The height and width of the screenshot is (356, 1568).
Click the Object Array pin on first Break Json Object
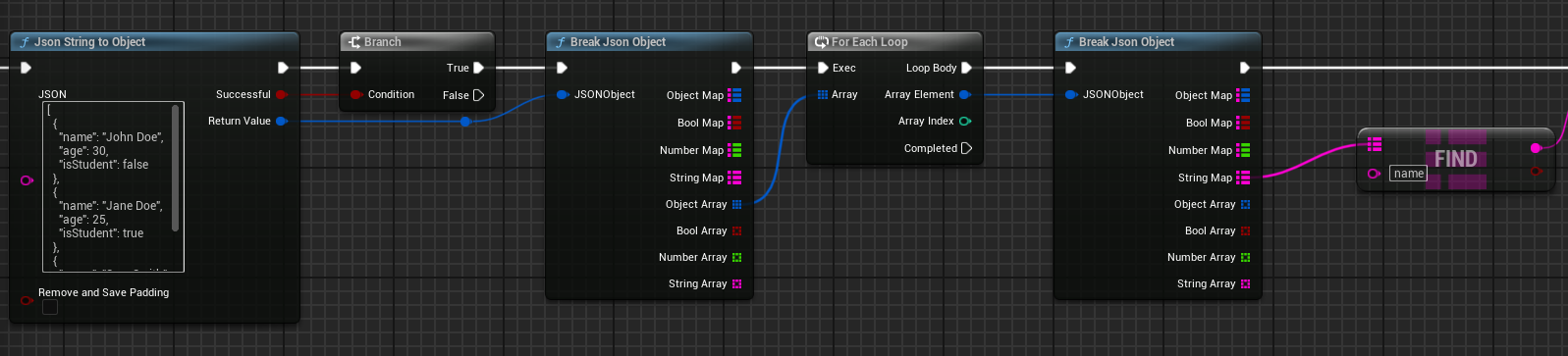click(x=736, y=204)
